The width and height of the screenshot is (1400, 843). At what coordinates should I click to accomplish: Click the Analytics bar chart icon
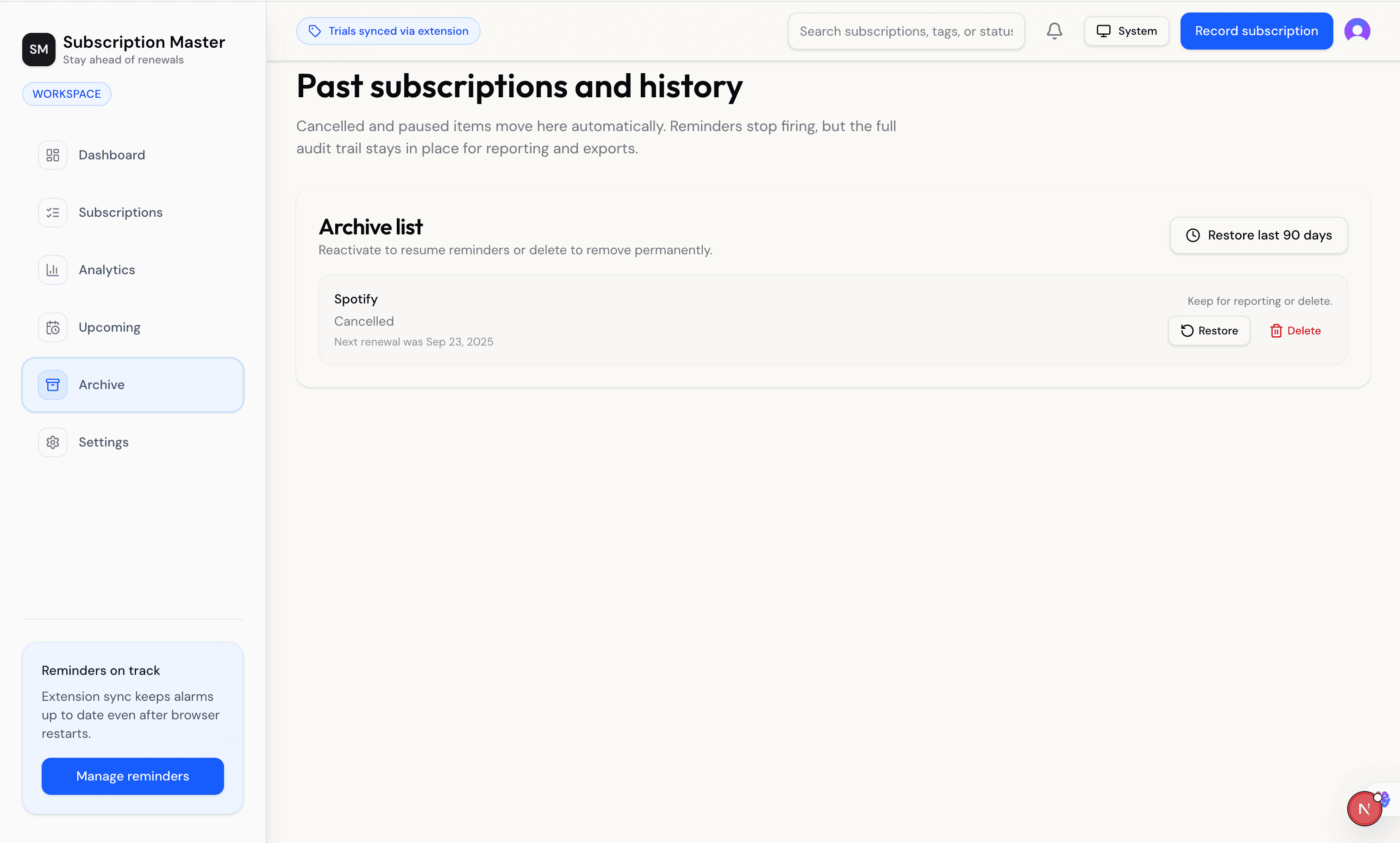tap(53, 270)
